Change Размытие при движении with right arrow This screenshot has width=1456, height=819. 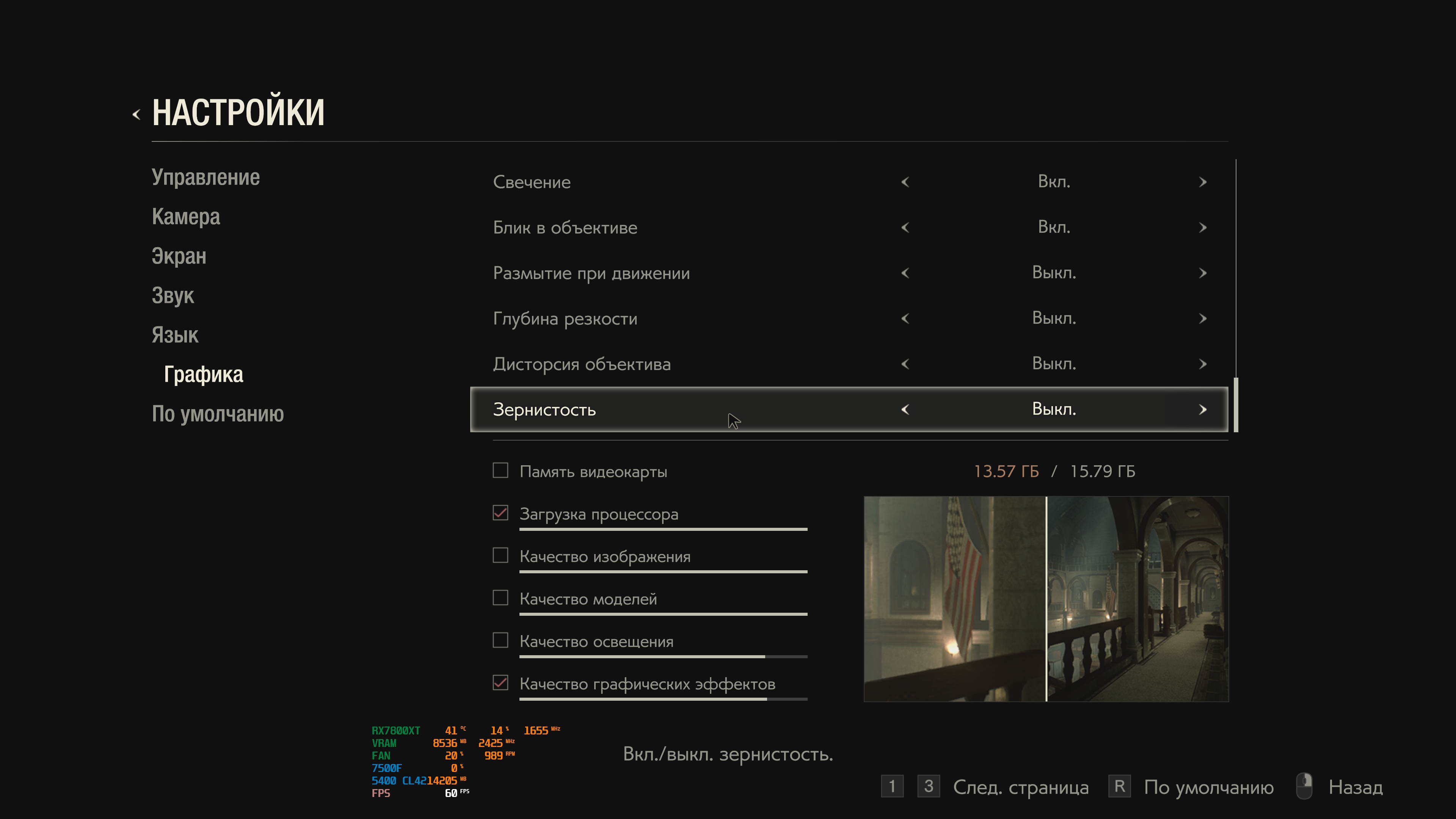tap(1203, 273)
